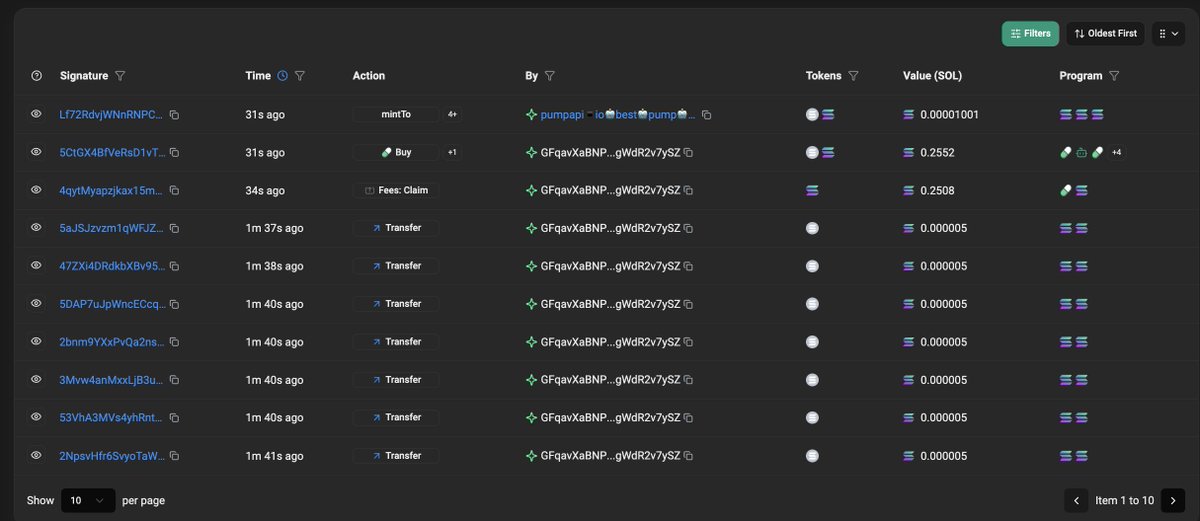Open signature Lf72RdvjWNnRNPC link

111,115
